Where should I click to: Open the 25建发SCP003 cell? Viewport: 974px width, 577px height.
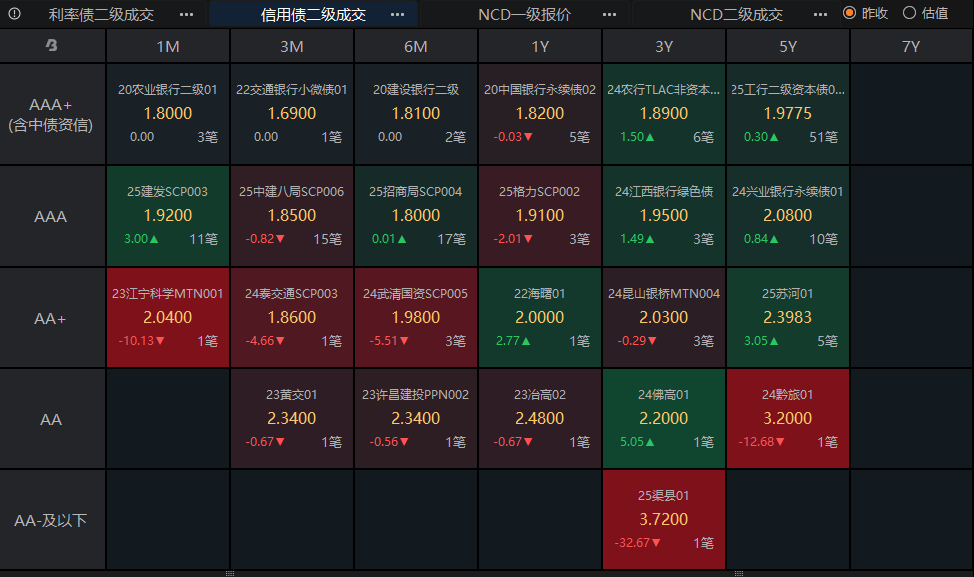[x=168, y=216]
